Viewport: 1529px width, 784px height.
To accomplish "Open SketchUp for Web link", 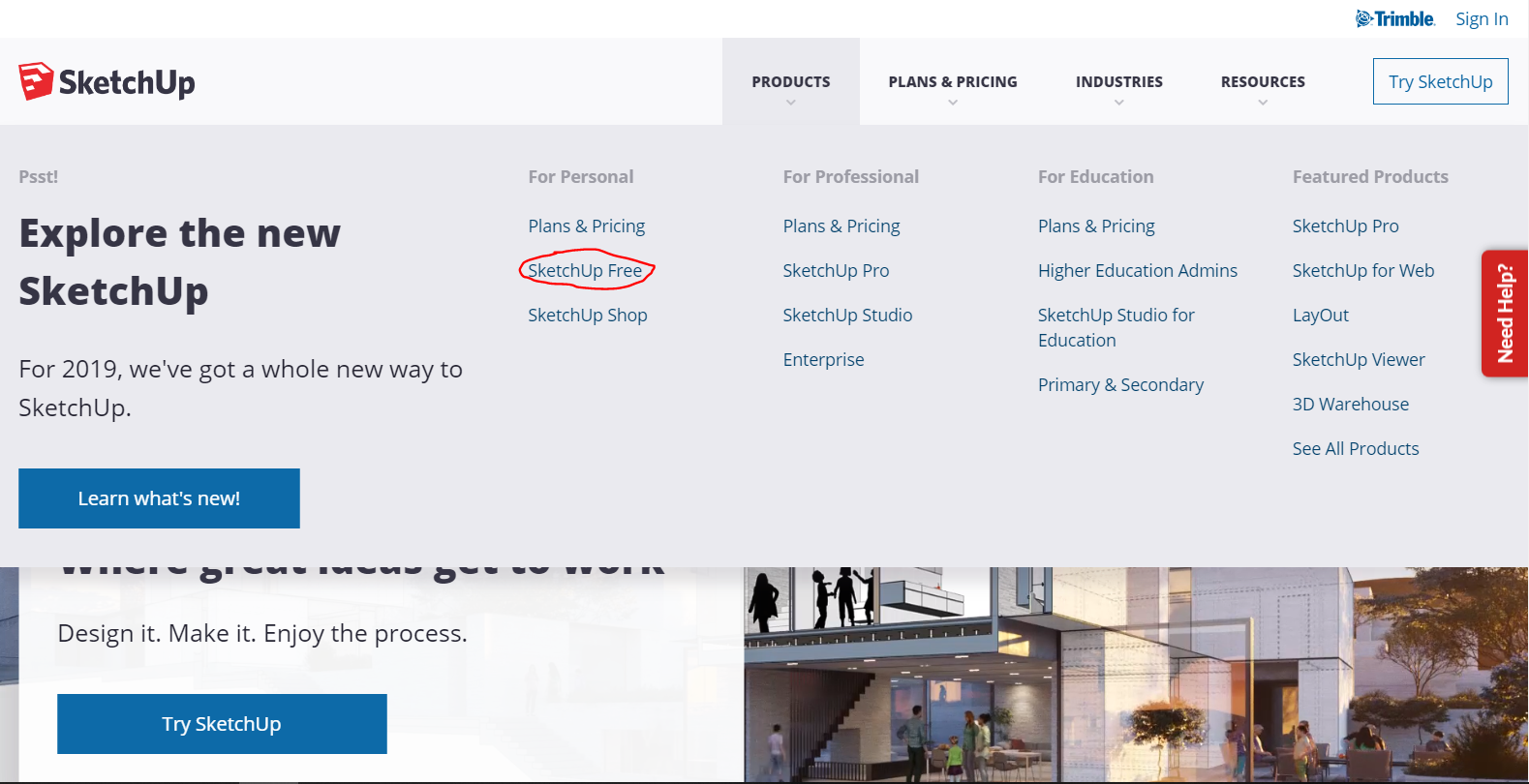I will point(1363,270).
